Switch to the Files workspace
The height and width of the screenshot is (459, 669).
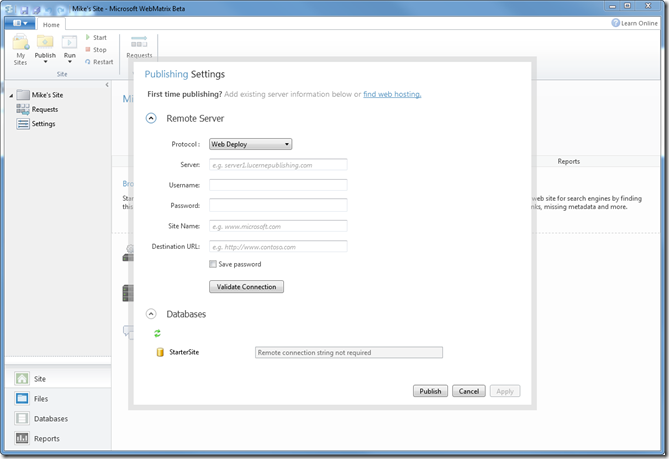(x=58, y=399)
